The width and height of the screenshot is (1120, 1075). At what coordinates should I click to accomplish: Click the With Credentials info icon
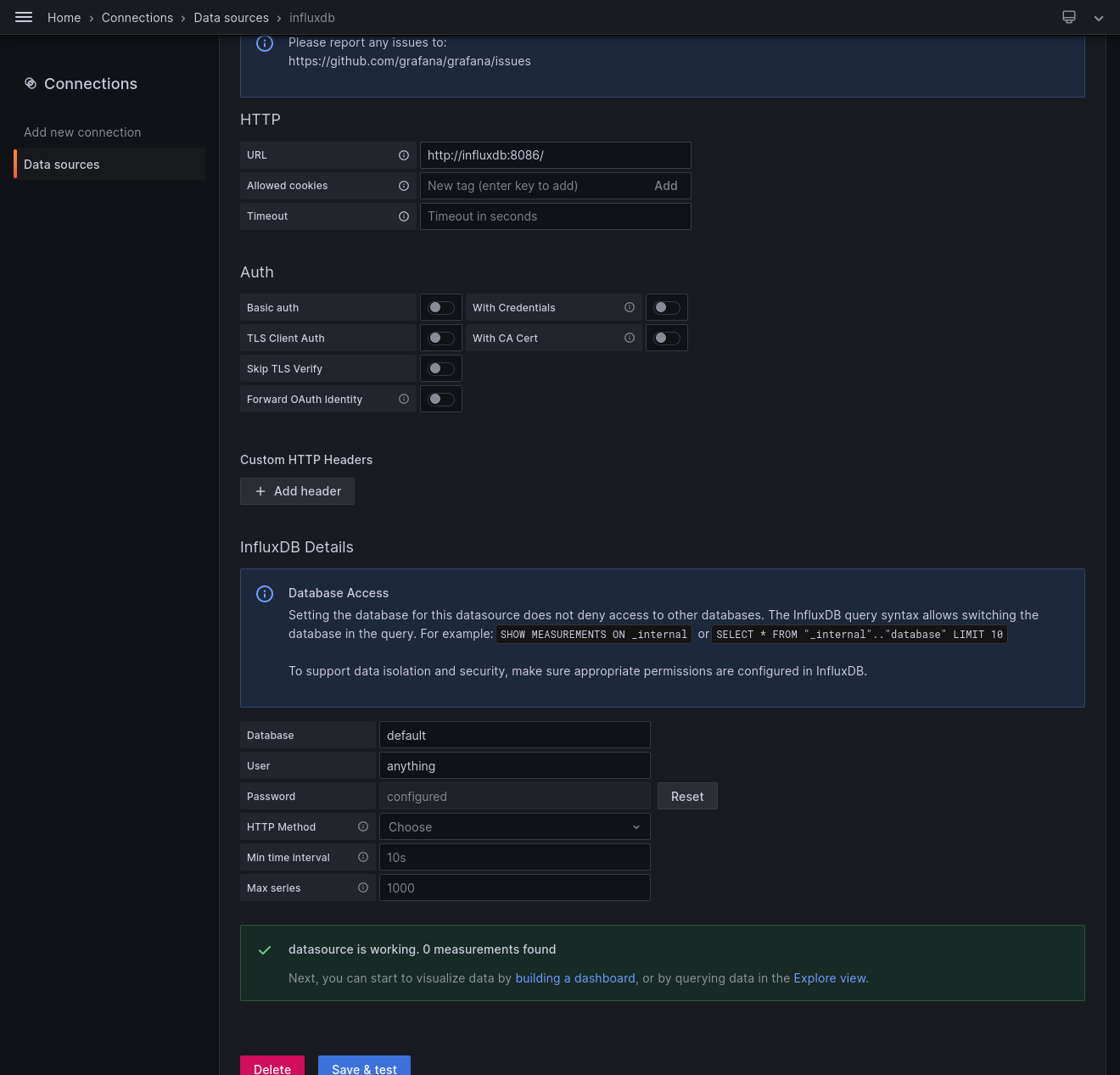click(630, 307)
